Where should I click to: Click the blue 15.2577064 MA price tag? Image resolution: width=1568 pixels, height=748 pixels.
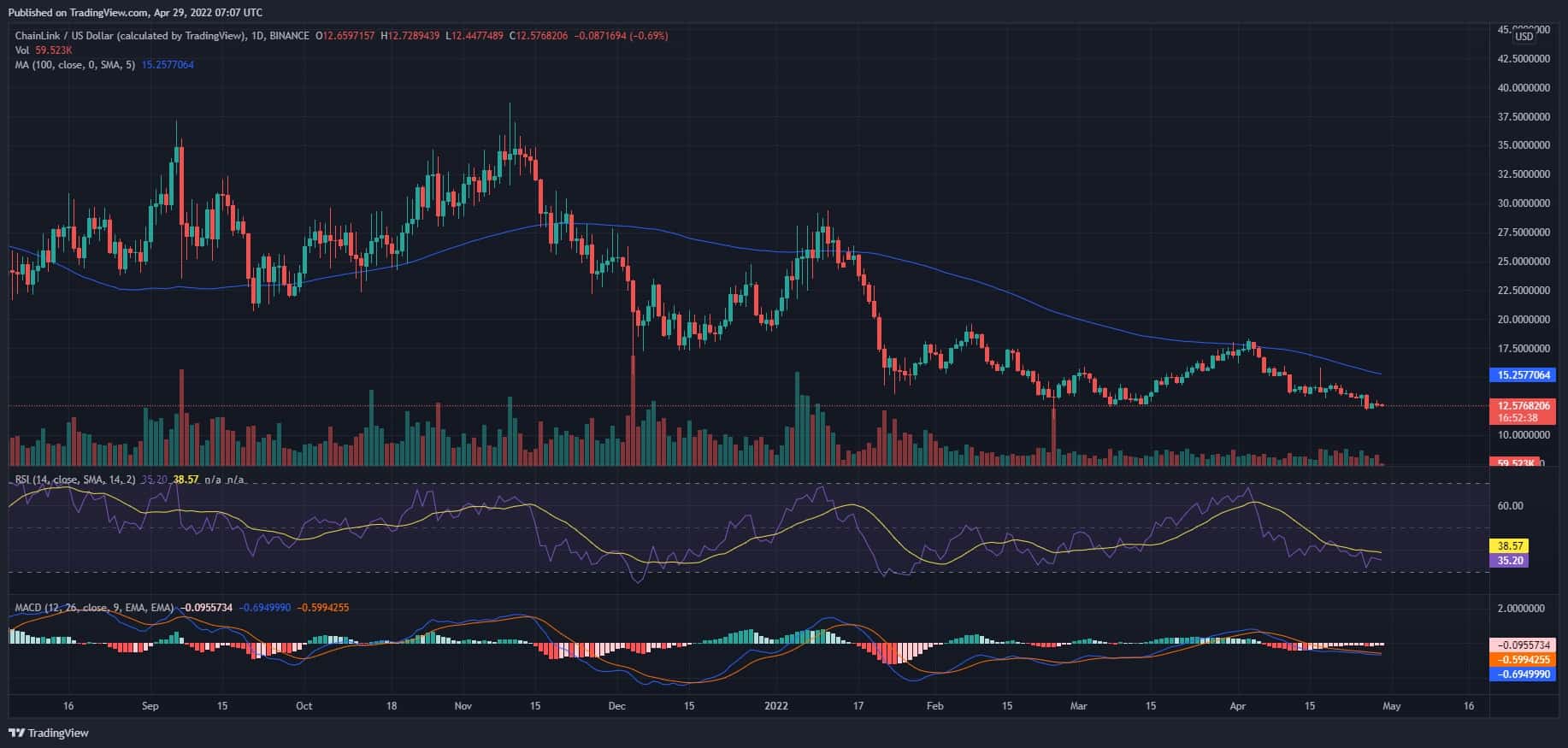point(1522,375)
